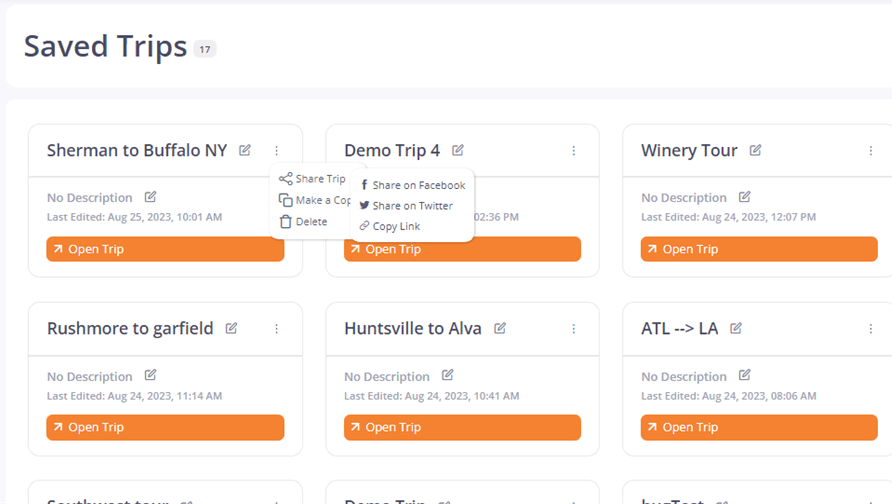
Task: Click the Sherman to Buffalo NY title text
Action: coord(137,150)
